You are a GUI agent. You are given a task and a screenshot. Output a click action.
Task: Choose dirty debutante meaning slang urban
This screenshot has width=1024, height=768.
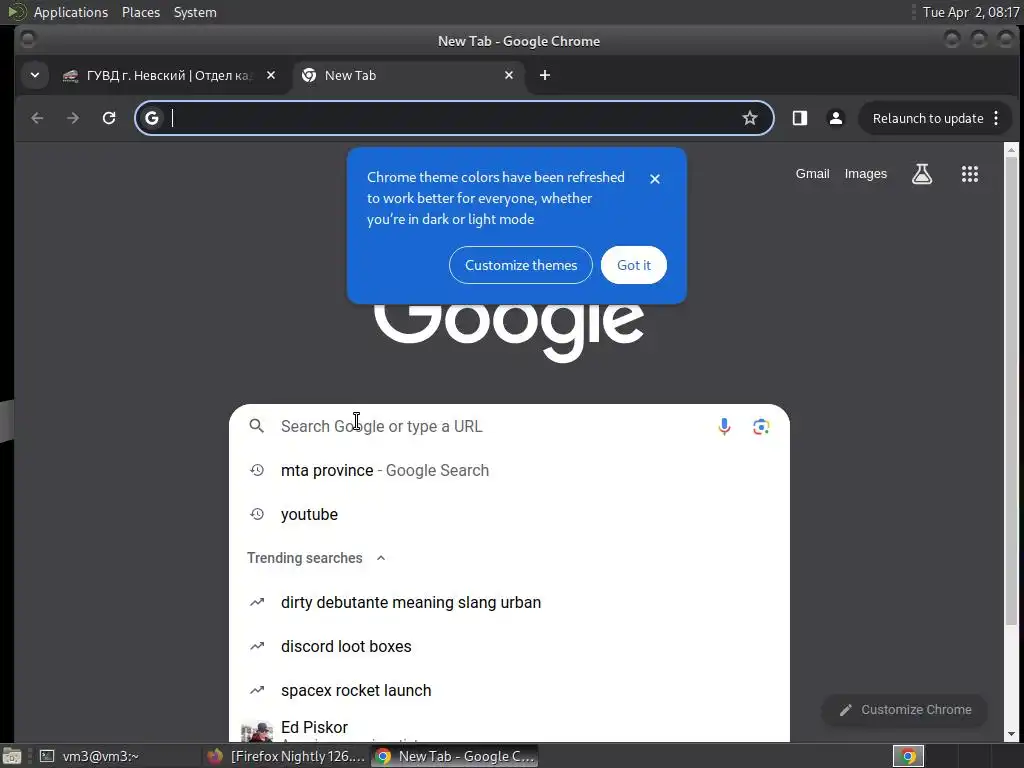click(x=509, y=602)
